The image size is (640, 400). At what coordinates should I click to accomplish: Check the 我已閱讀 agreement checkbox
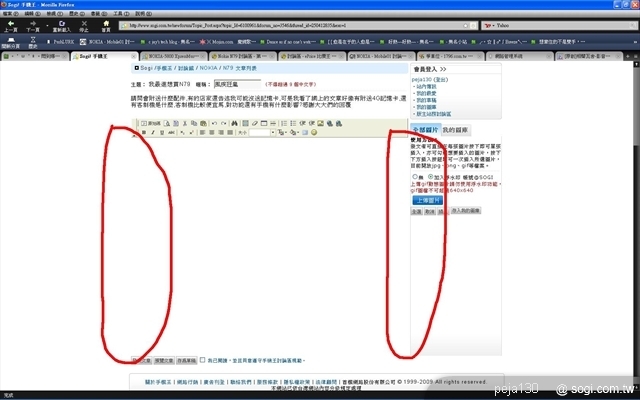tap(200, 358)
